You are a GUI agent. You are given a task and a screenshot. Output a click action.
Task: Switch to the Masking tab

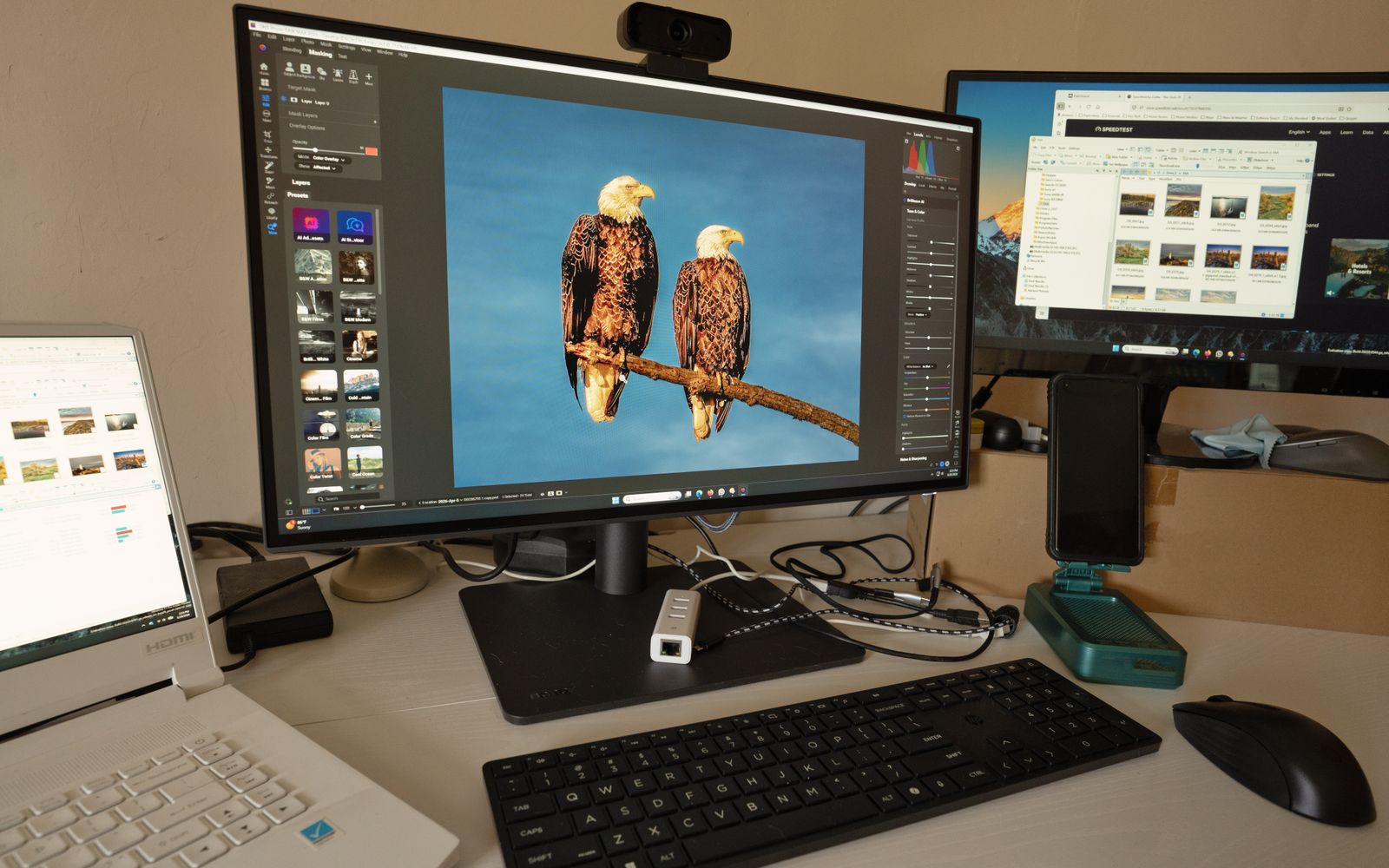(x=320, y=54)
